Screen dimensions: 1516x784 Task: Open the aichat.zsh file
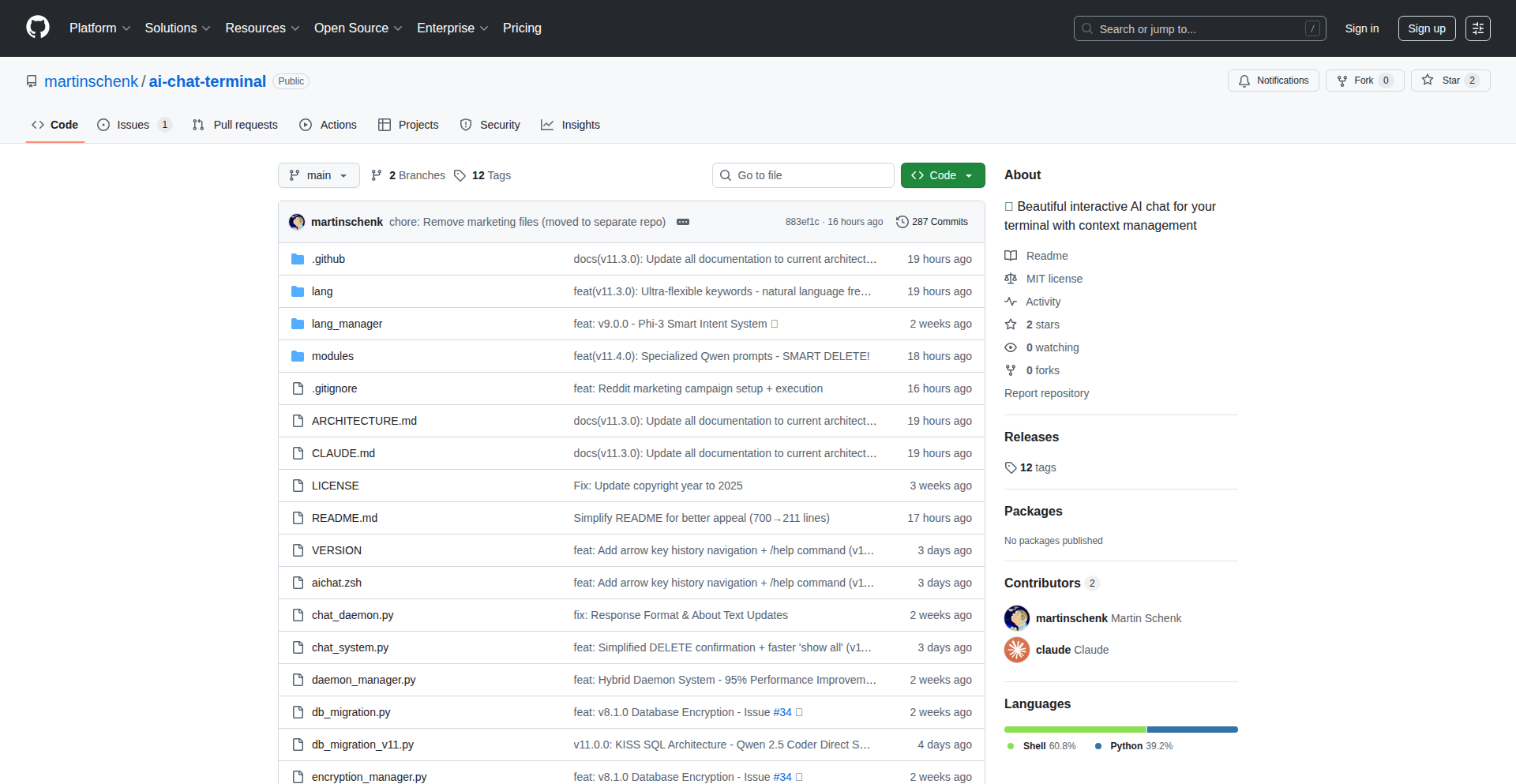[x=336, y=583]
